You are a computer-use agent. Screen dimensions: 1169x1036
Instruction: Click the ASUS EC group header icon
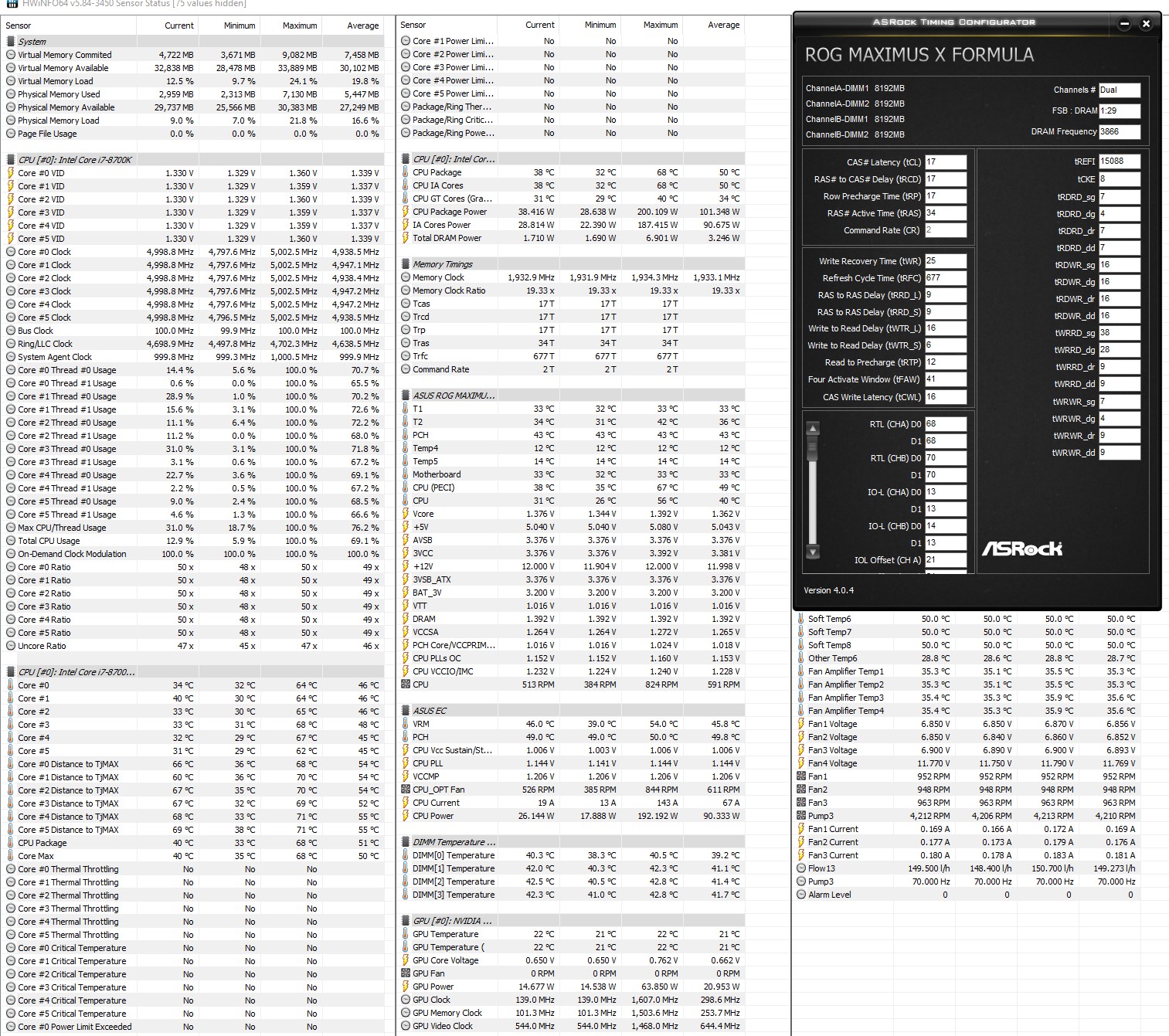coord(406,711)
